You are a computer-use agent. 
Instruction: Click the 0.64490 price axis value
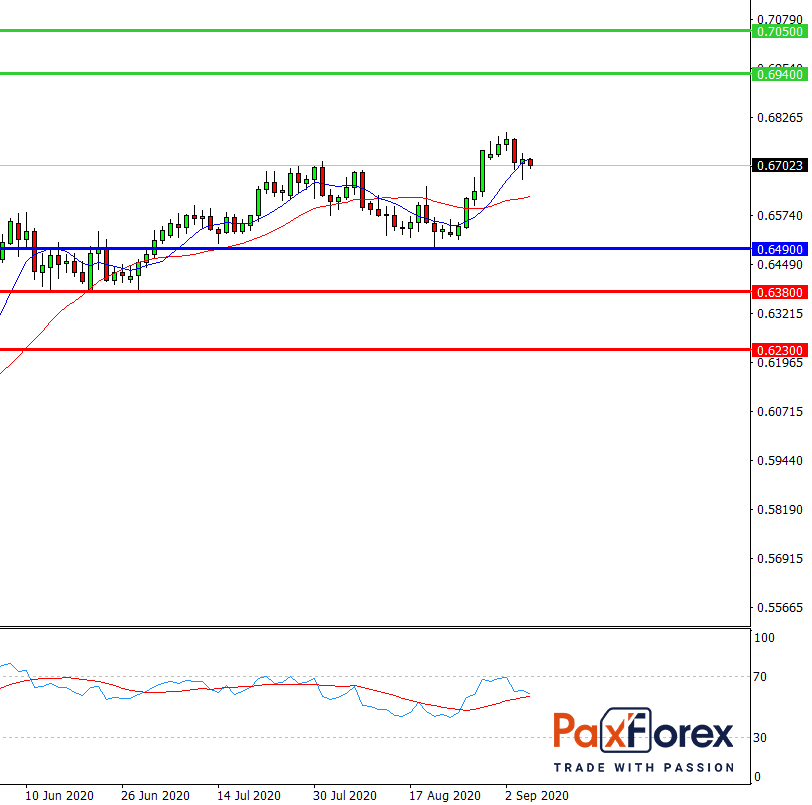tap(780, 265)
